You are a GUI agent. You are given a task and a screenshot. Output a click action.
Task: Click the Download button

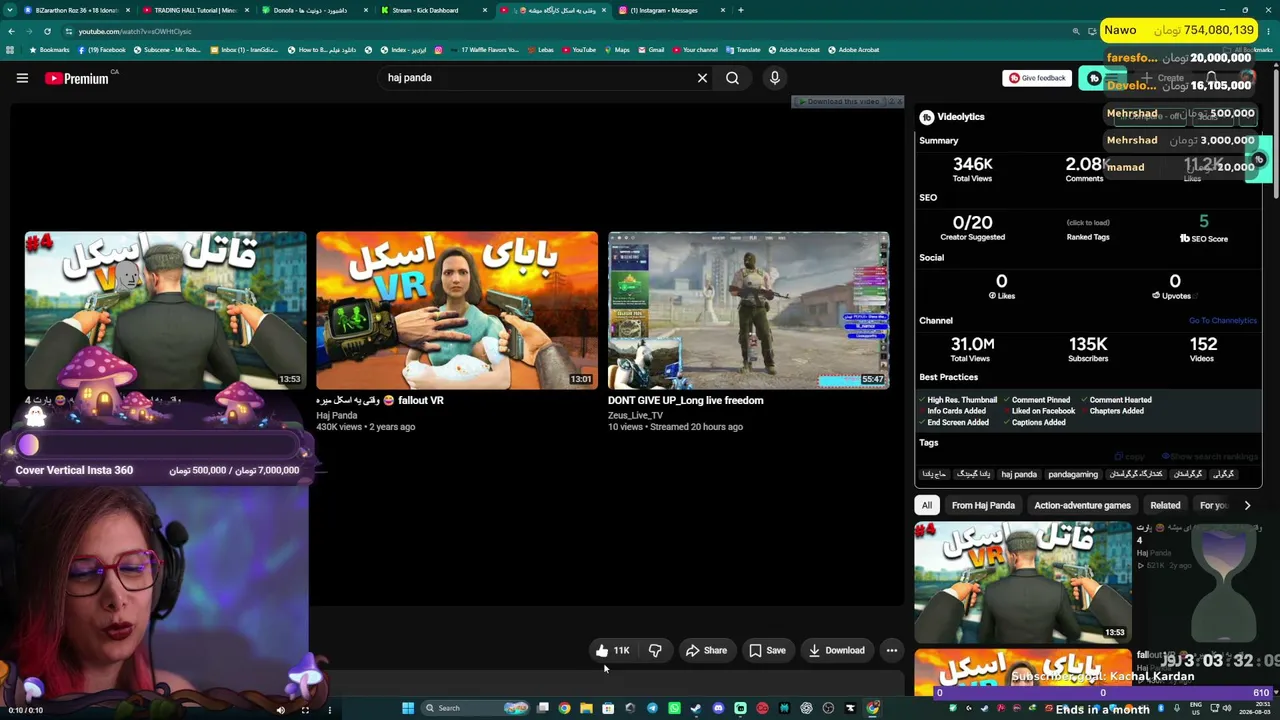[x=836, y=650]
